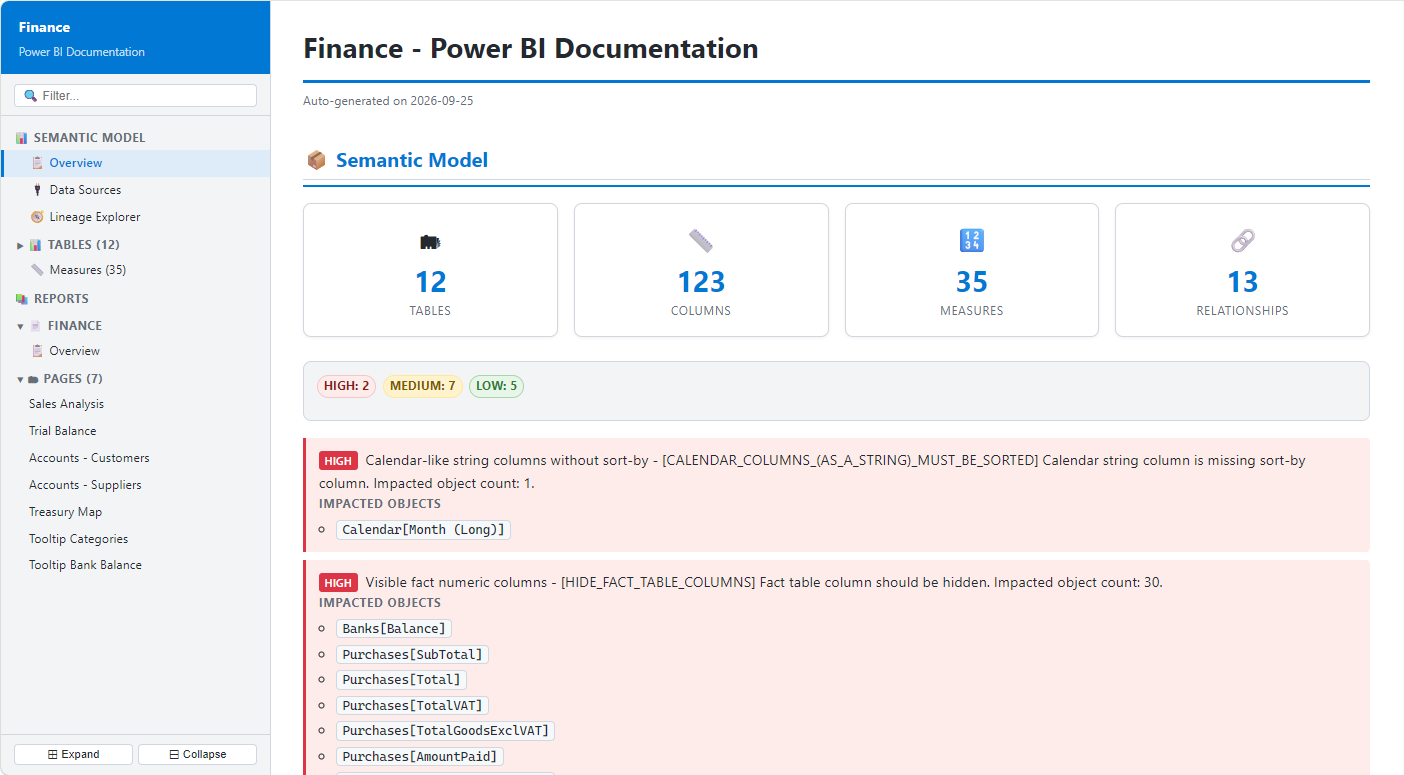The height and width of the screenshot is (775, 1404).
Task: Click the Semantic Model section heading
Action: tap(412, 160)
